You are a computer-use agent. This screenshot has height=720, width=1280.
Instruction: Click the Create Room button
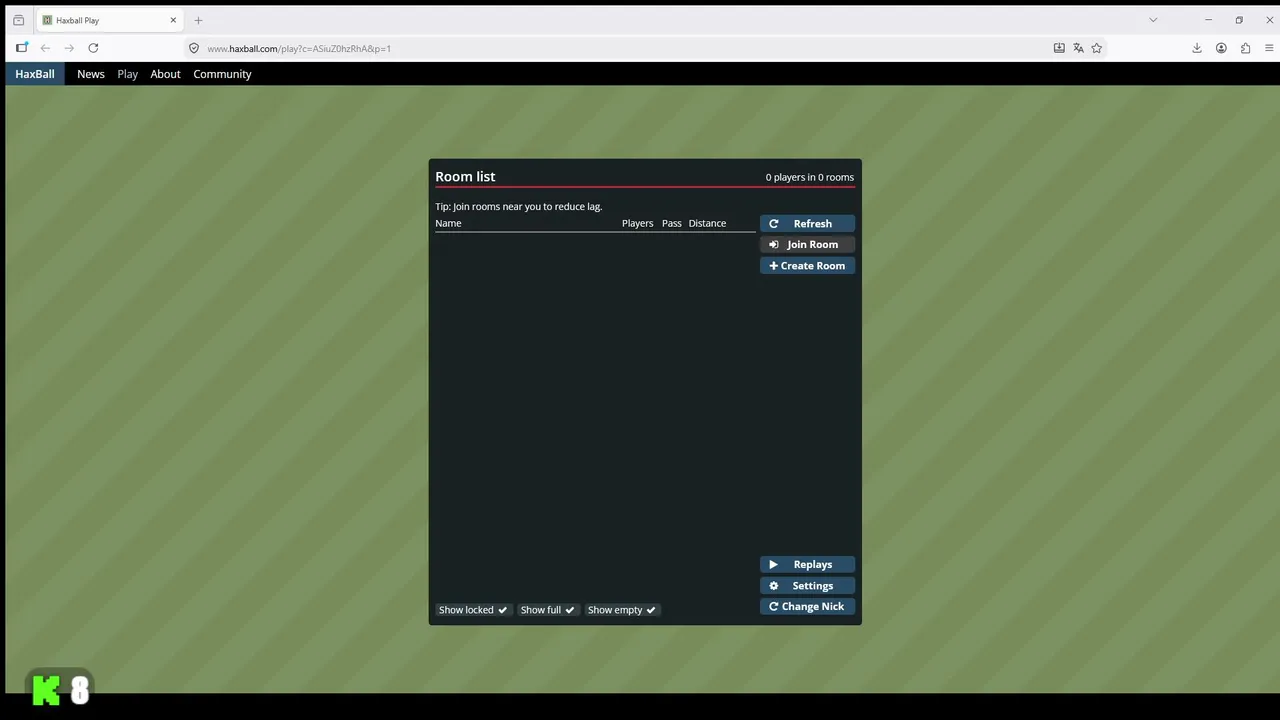(x=807, y=266)
